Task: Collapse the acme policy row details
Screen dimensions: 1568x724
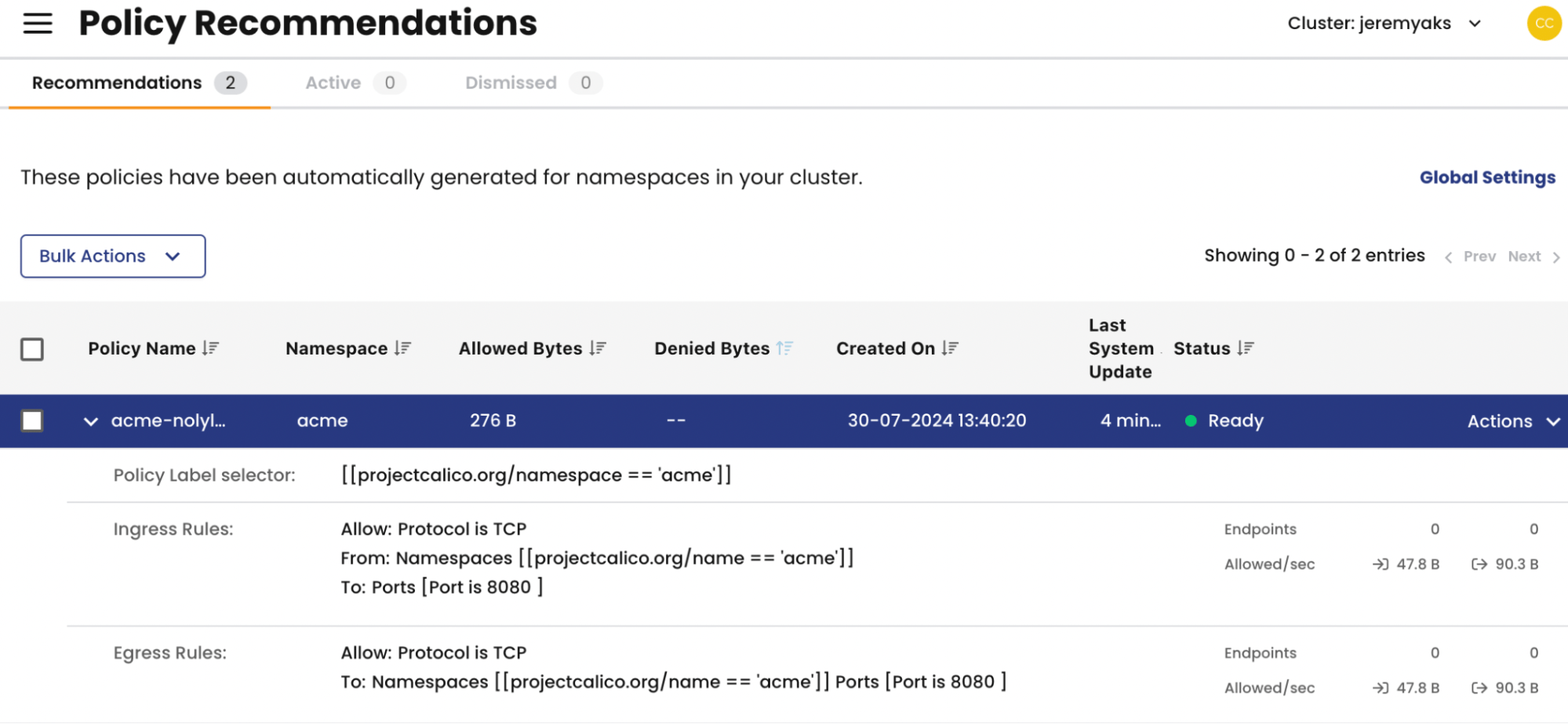Action: pos(91,421)
